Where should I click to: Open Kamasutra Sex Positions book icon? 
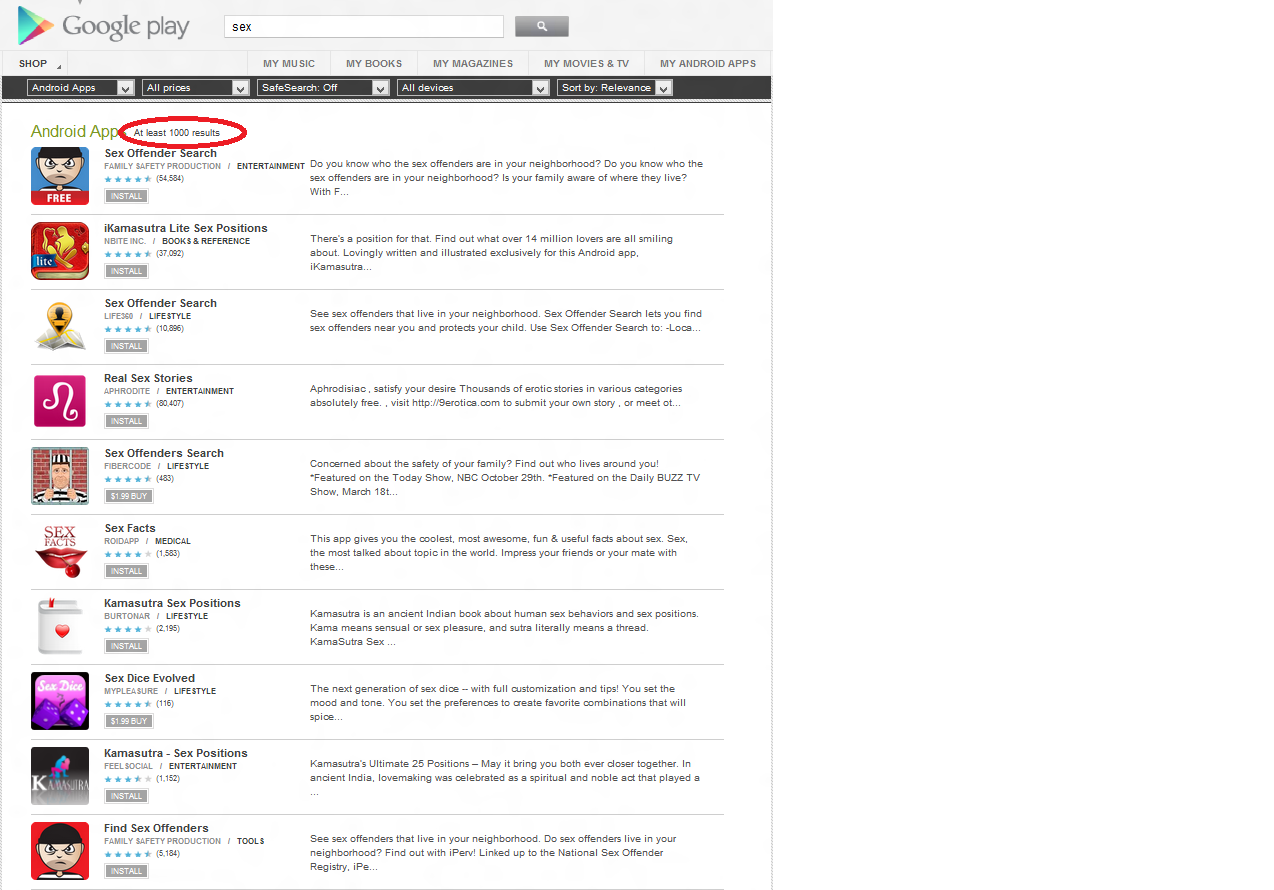pos(60,626)
